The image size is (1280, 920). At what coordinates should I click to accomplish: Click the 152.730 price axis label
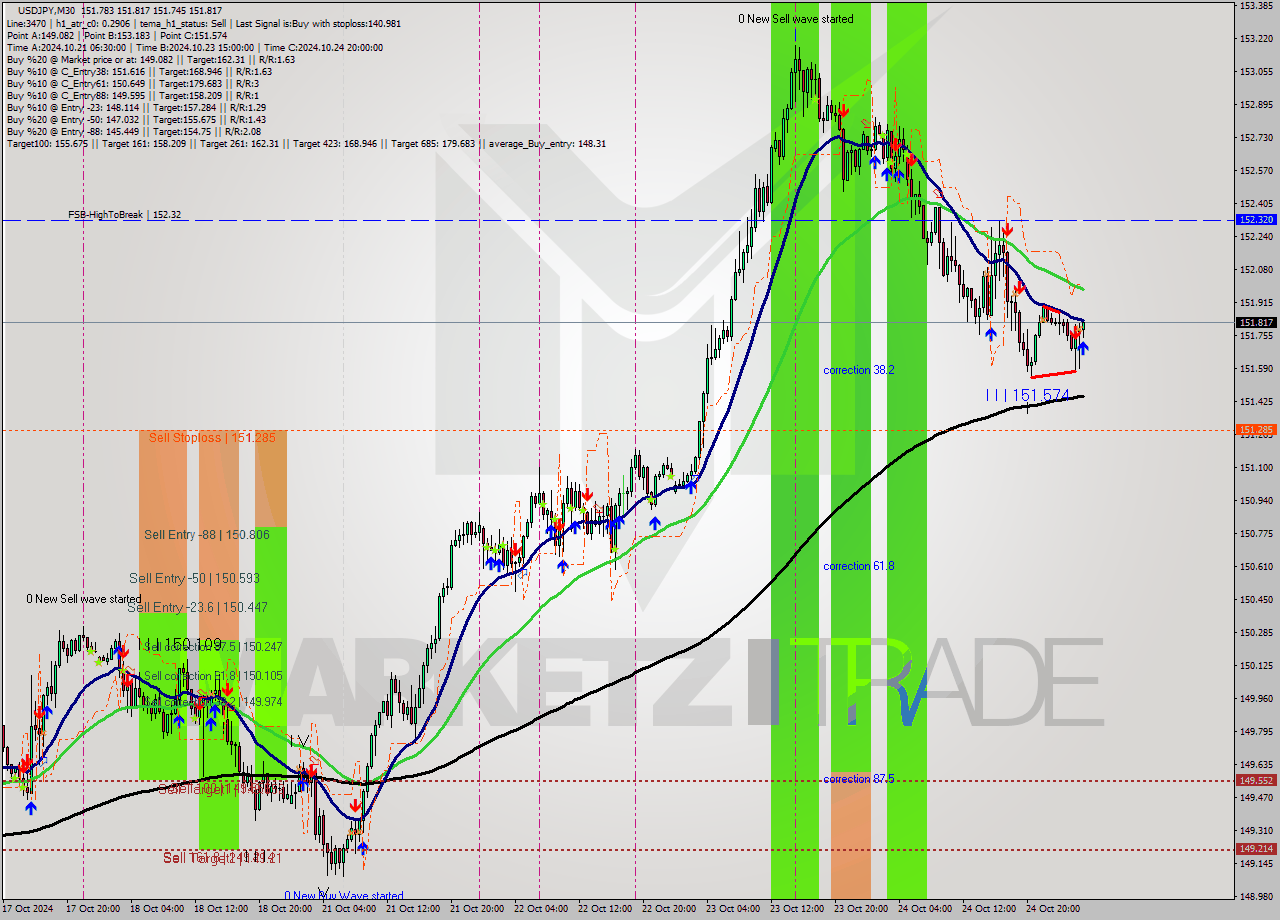1256,138
